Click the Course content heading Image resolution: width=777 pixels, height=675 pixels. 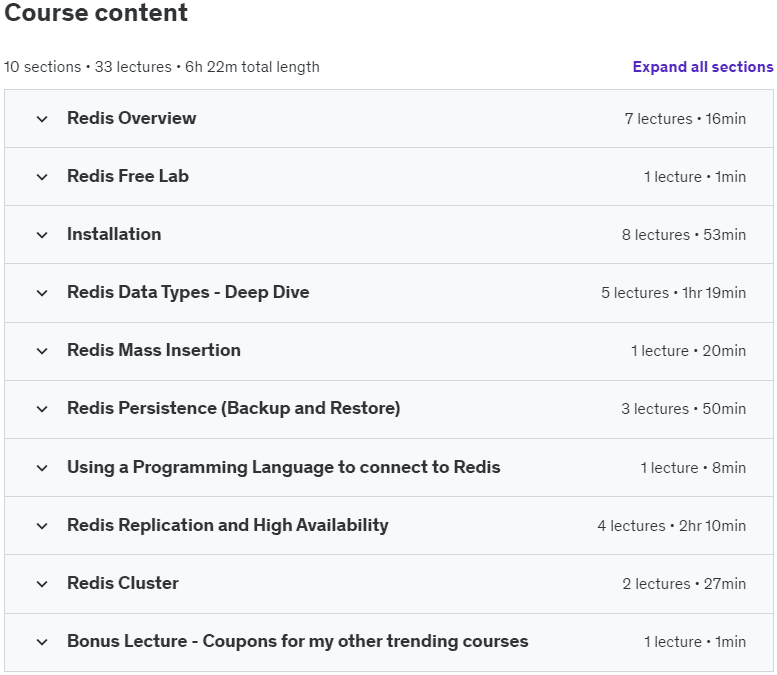coord(96,12)
